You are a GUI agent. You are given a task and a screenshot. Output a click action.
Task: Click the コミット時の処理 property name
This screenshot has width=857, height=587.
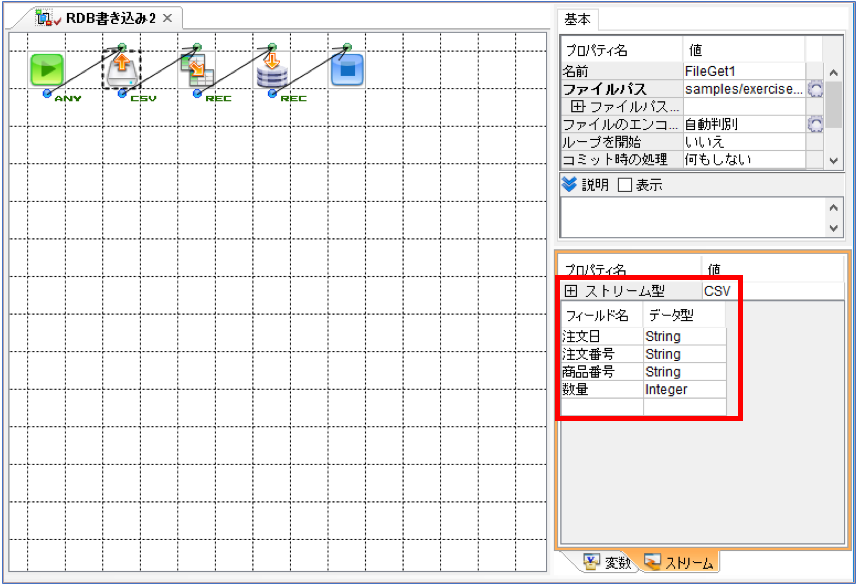pos(621,160)
